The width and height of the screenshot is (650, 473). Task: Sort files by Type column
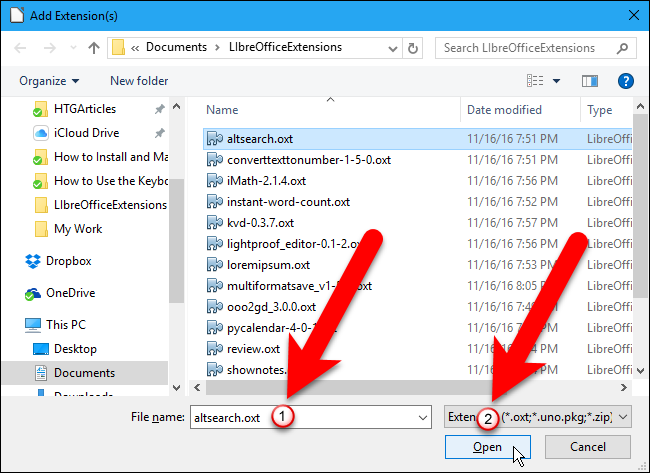click(x=599, y=110)
